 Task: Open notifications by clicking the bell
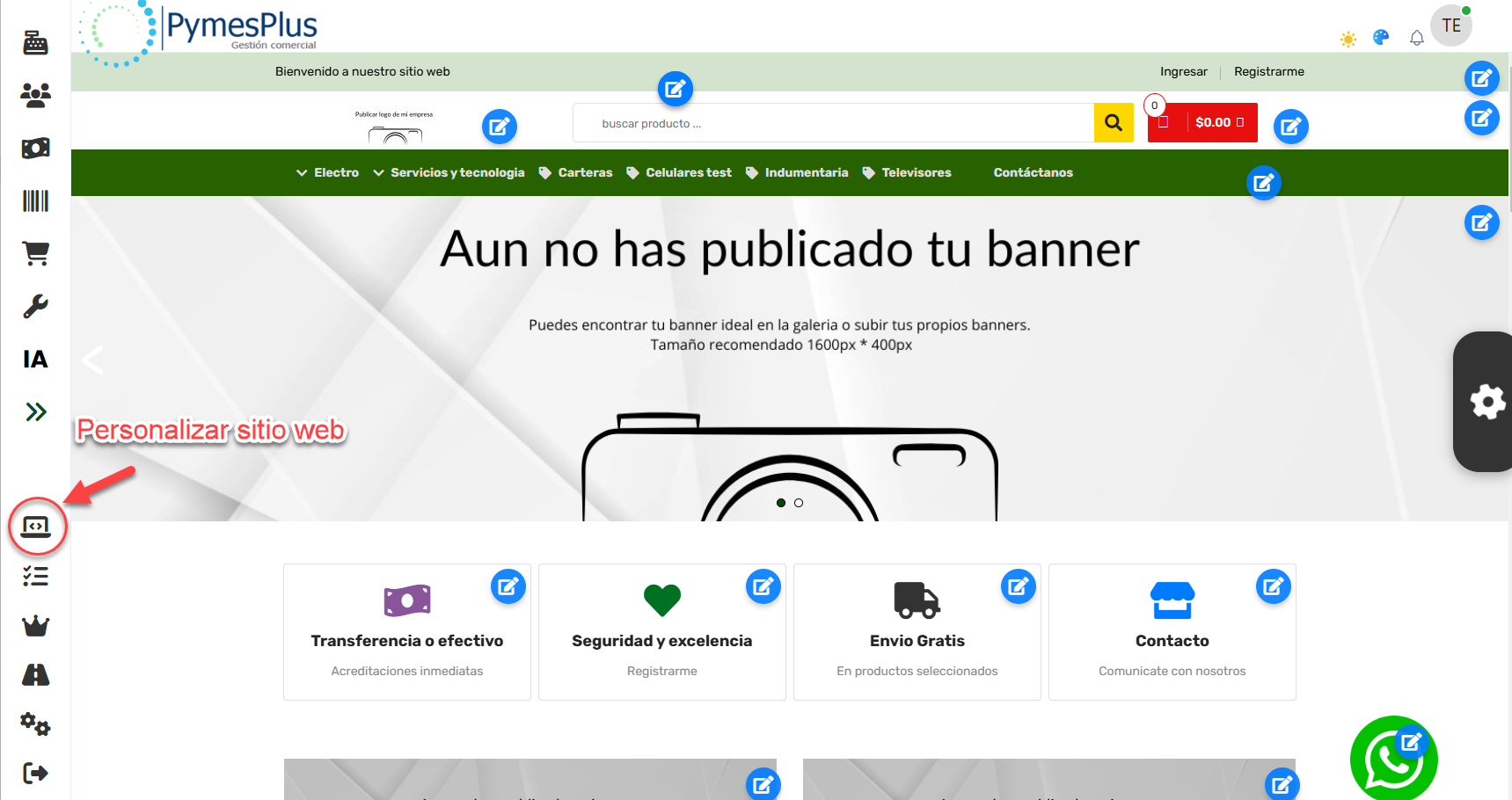coord(1416,39)
